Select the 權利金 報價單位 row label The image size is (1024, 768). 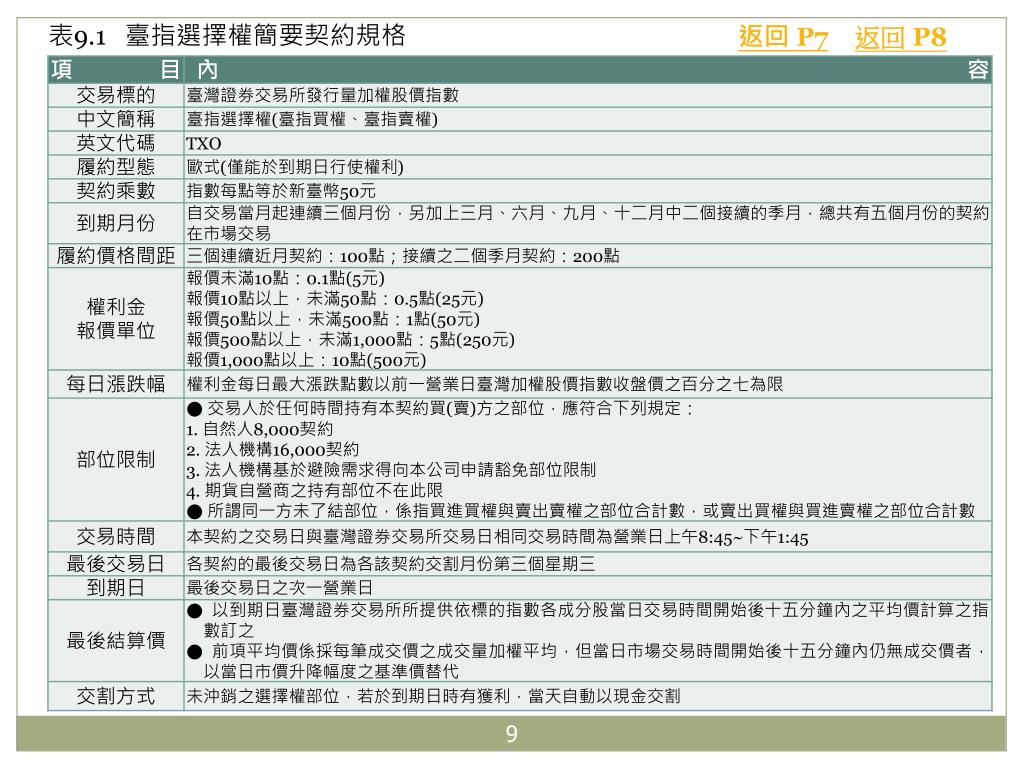[x=116, y=318]
